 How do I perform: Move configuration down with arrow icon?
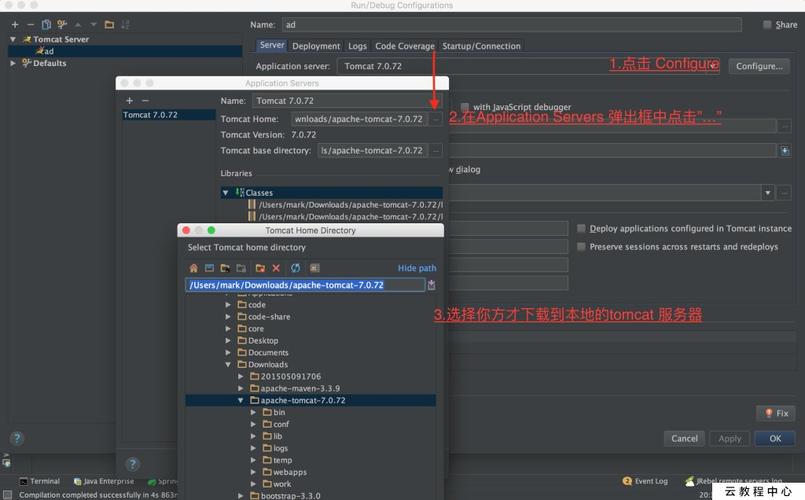point(93,24)
